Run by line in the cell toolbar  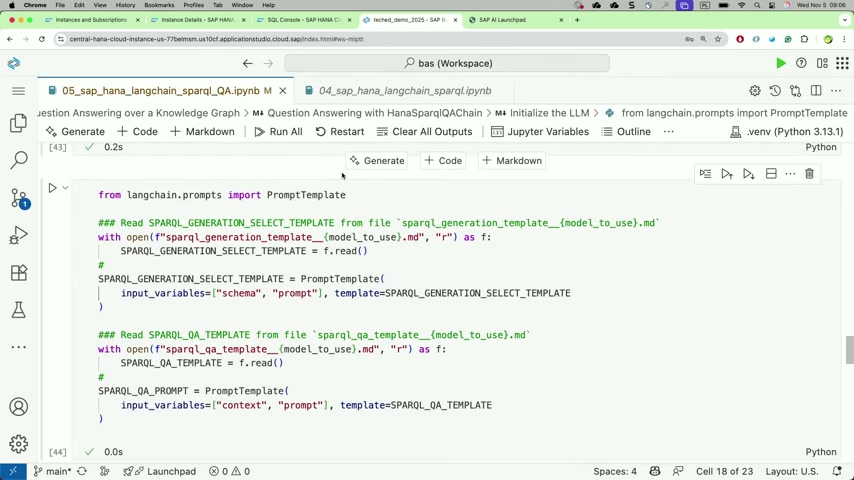(x=705, y=174)
